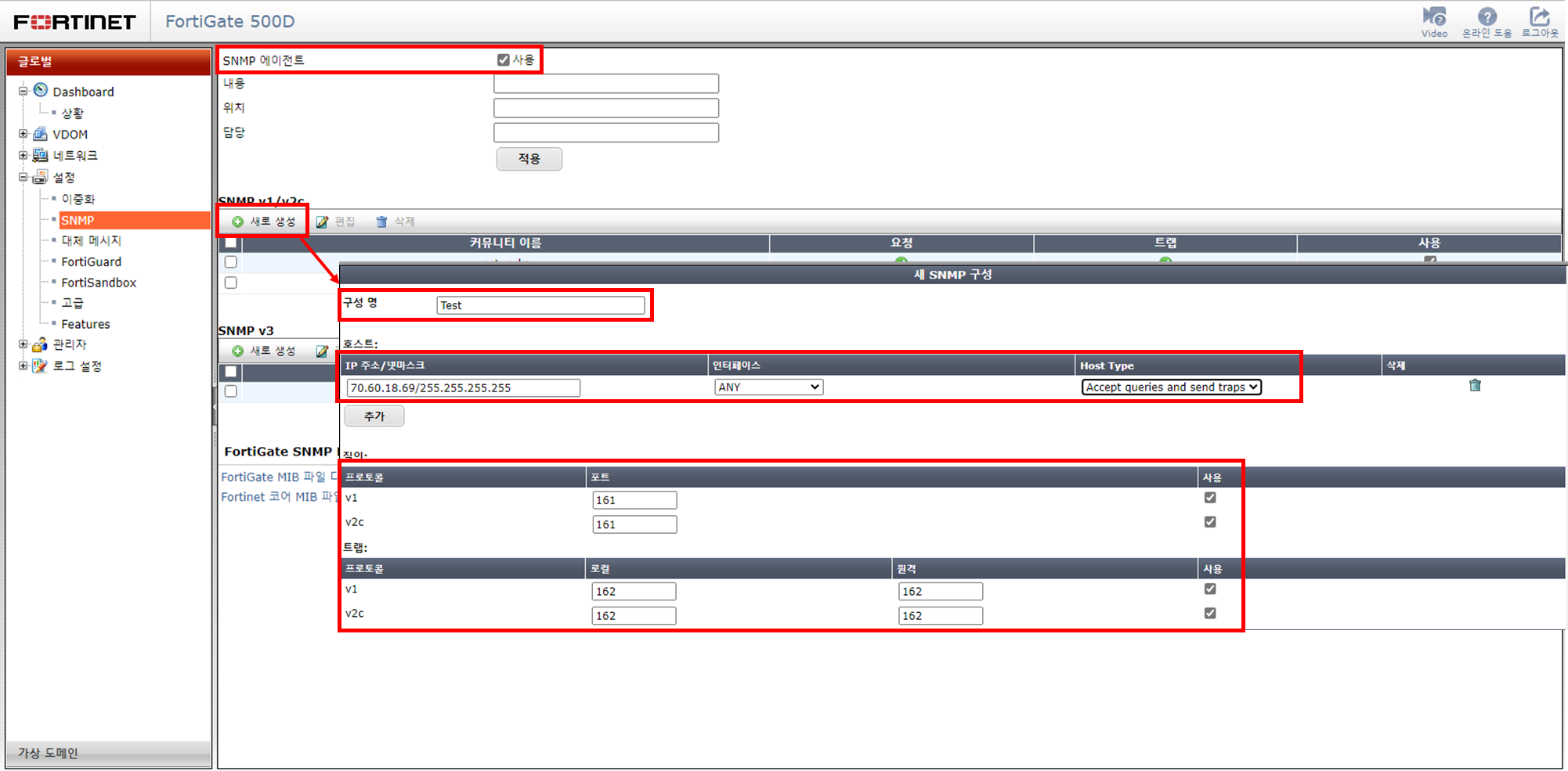Open FortiGuard settings item
The height and width of the screenshot is (771, 1568).
coord(92,261)
